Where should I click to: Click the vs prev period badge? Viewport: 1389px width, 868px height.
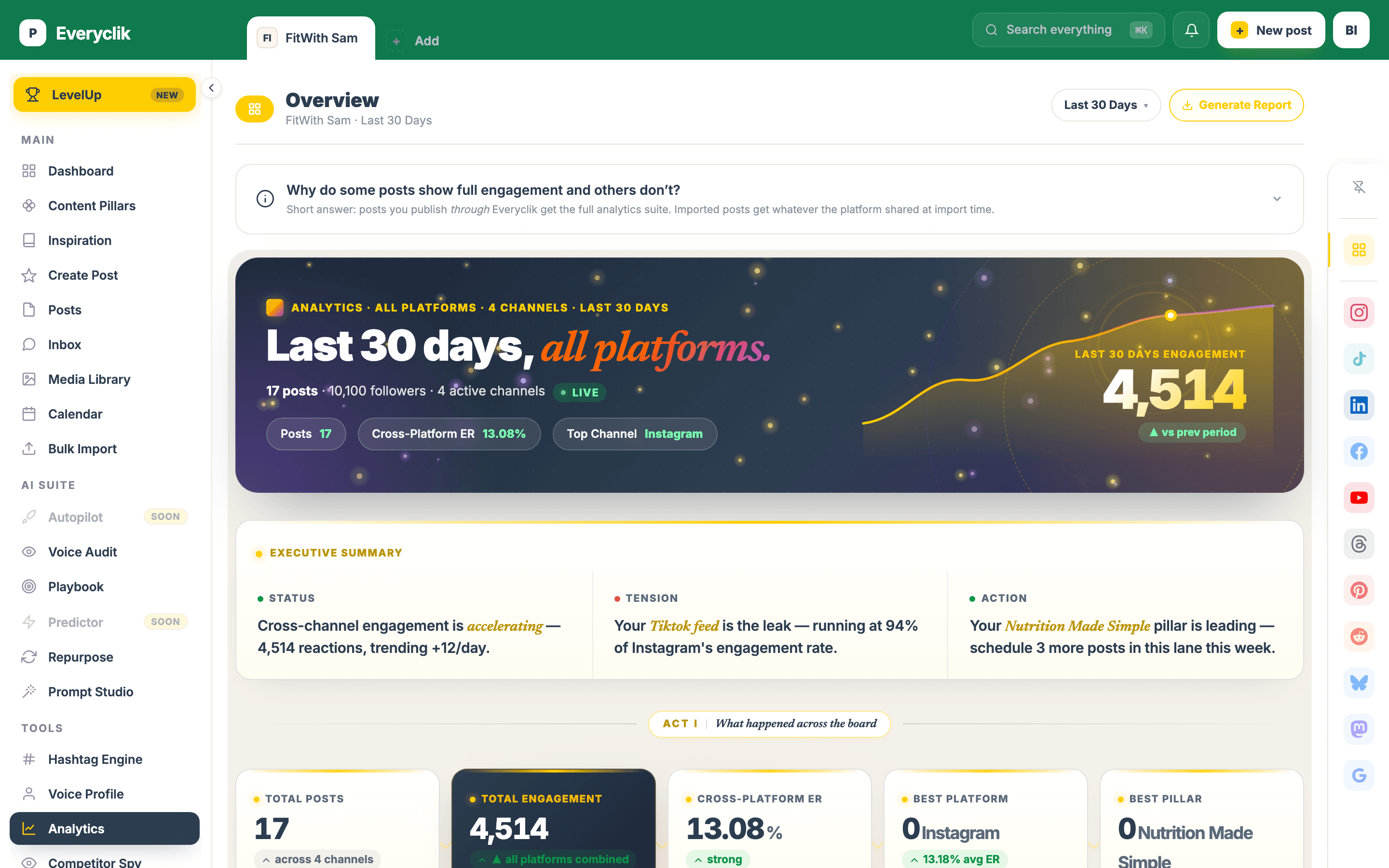pos(1192,432)
